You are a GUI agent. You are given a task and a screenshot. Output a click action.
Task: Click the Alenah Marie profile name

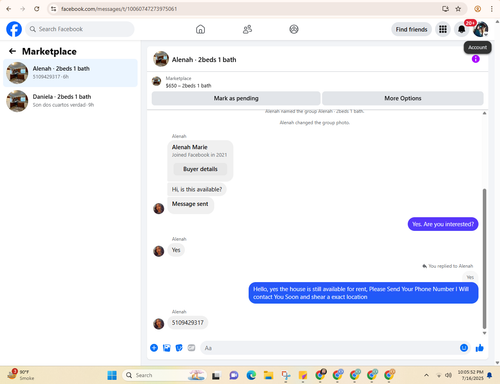pyautogui.click(x=190, y=147)
